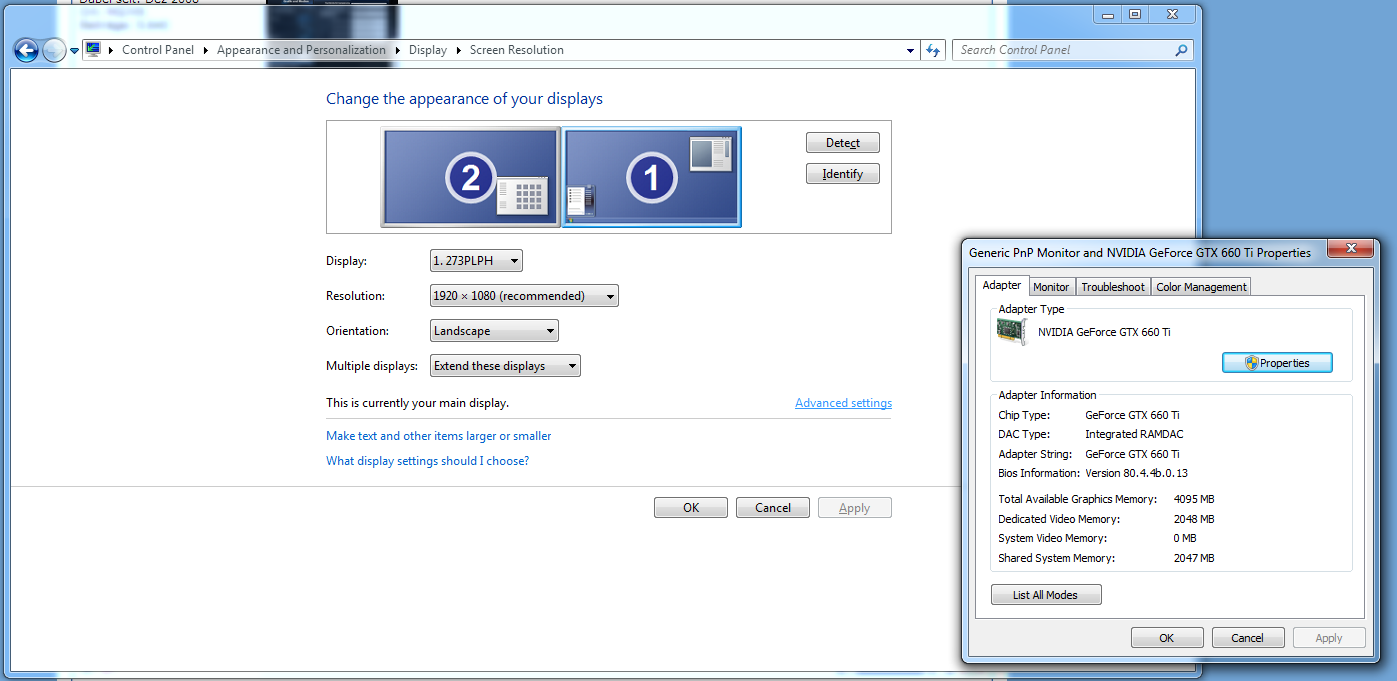This screenshot has height=681, width=1397.
Task: Click the Bios Information version text
Action: [x=1136, y=473]
